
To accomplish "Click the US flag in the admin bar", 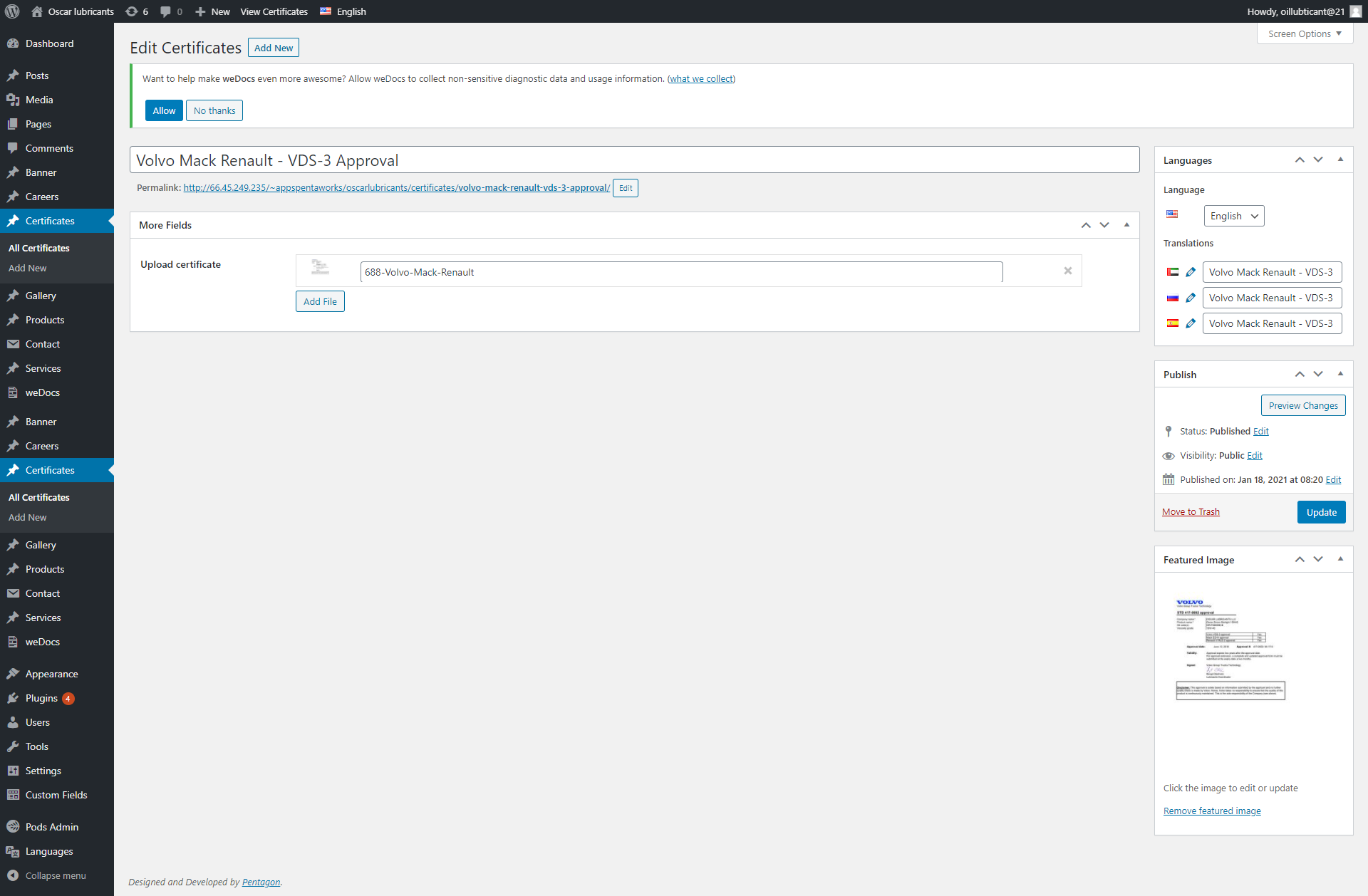I will pos(326,11).
